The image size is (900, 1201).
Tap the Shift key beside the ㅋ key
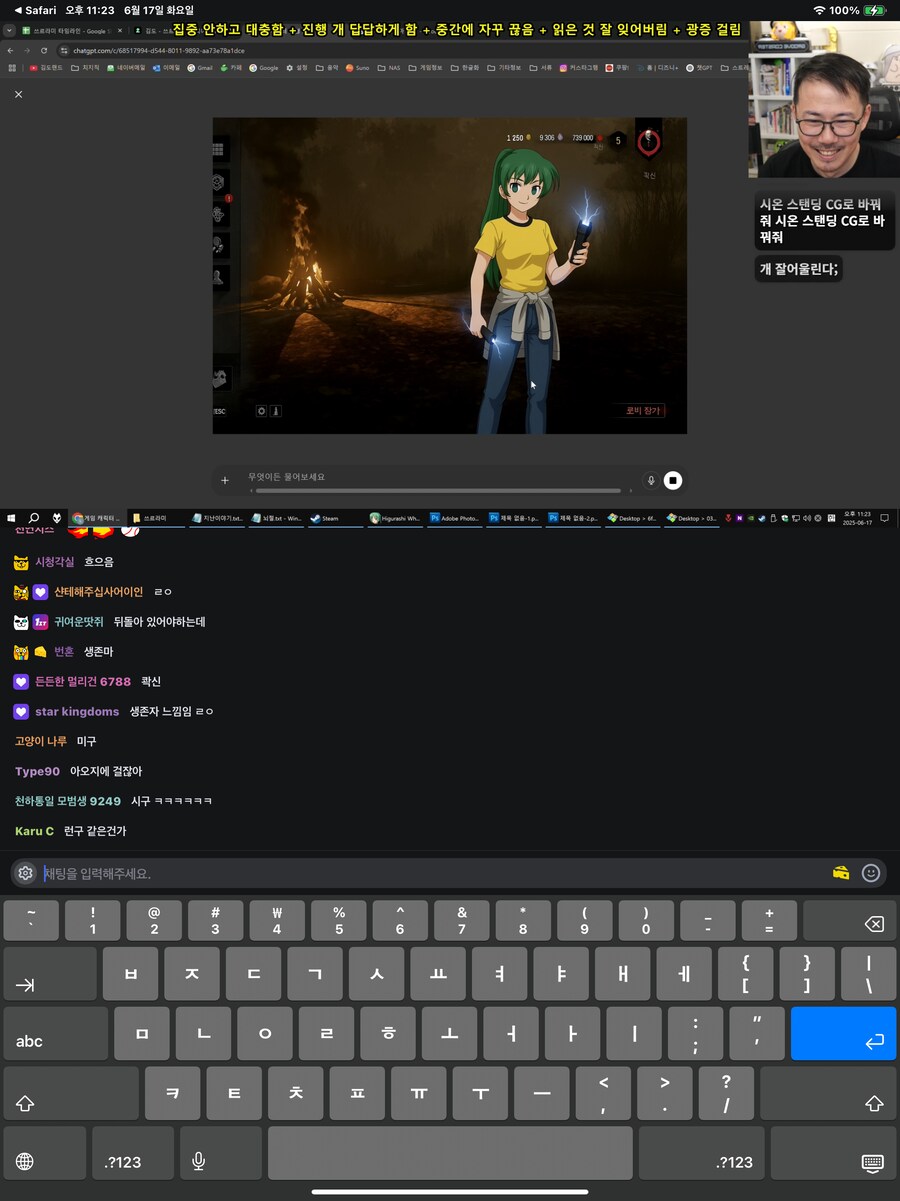pyautogui.click(x=71, y=1093)
